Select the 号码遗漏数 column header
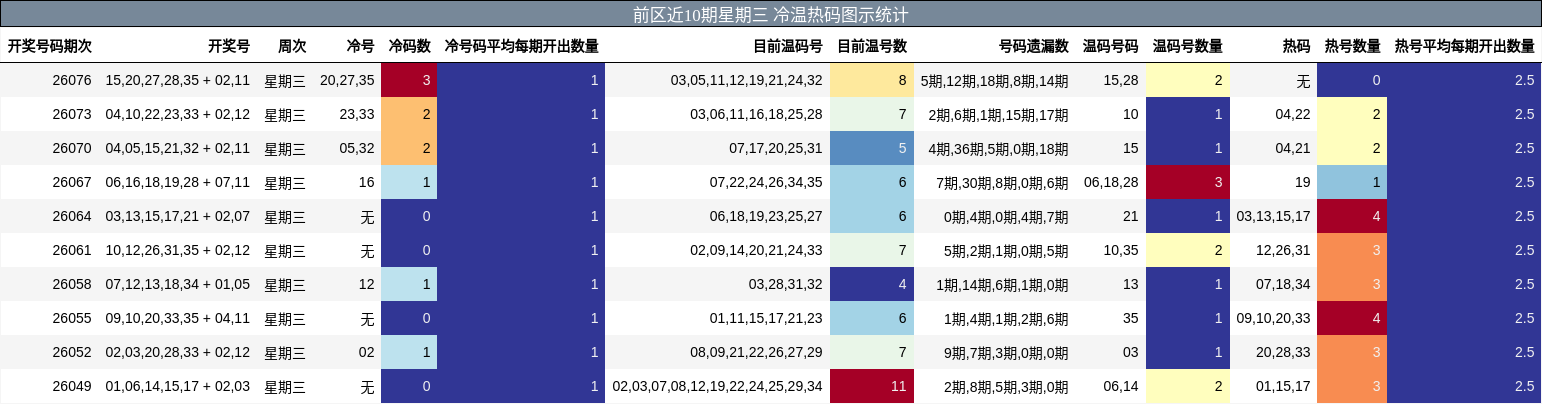This screenshot has width=1542, height=404. [x=1033, y=46]
